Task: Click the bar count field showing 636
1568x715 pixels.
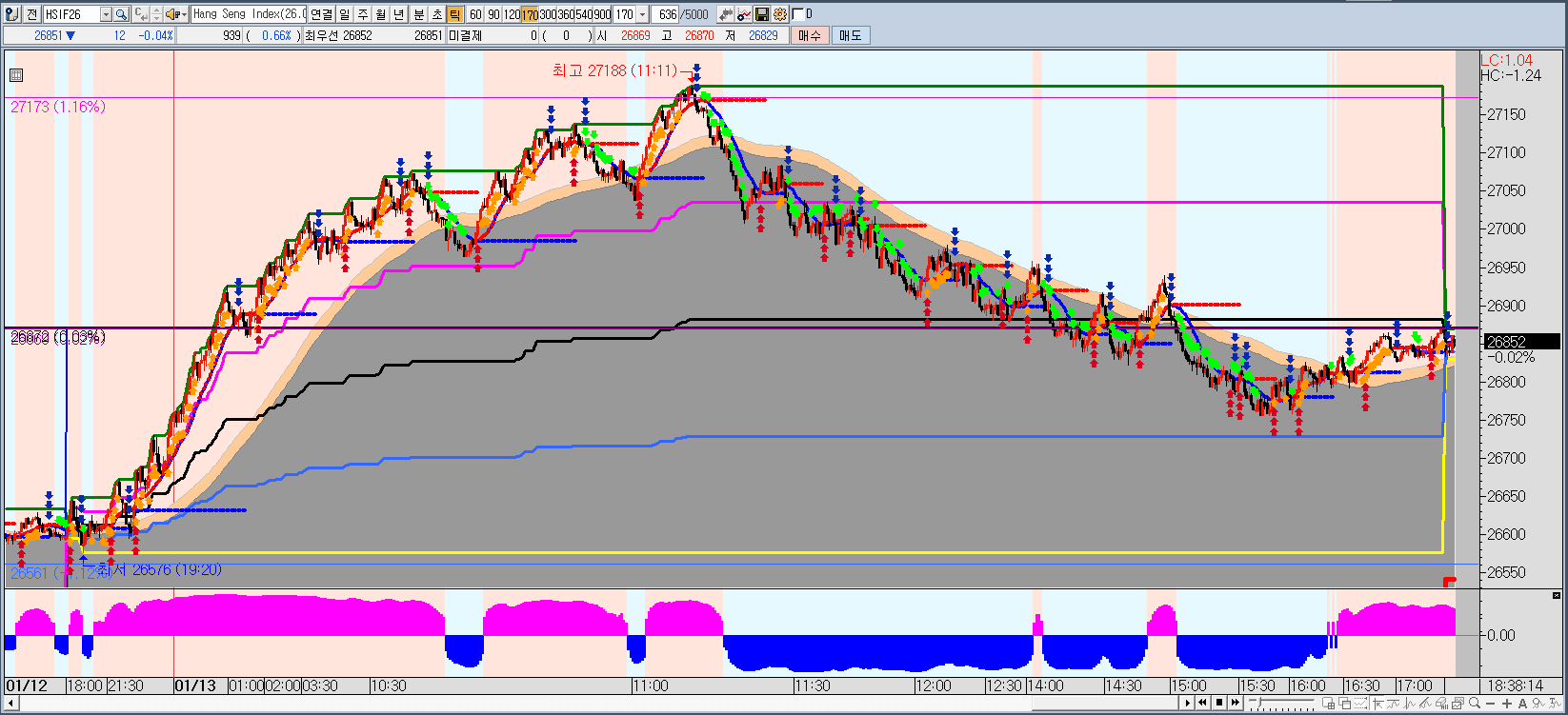Action: [667, 14]
